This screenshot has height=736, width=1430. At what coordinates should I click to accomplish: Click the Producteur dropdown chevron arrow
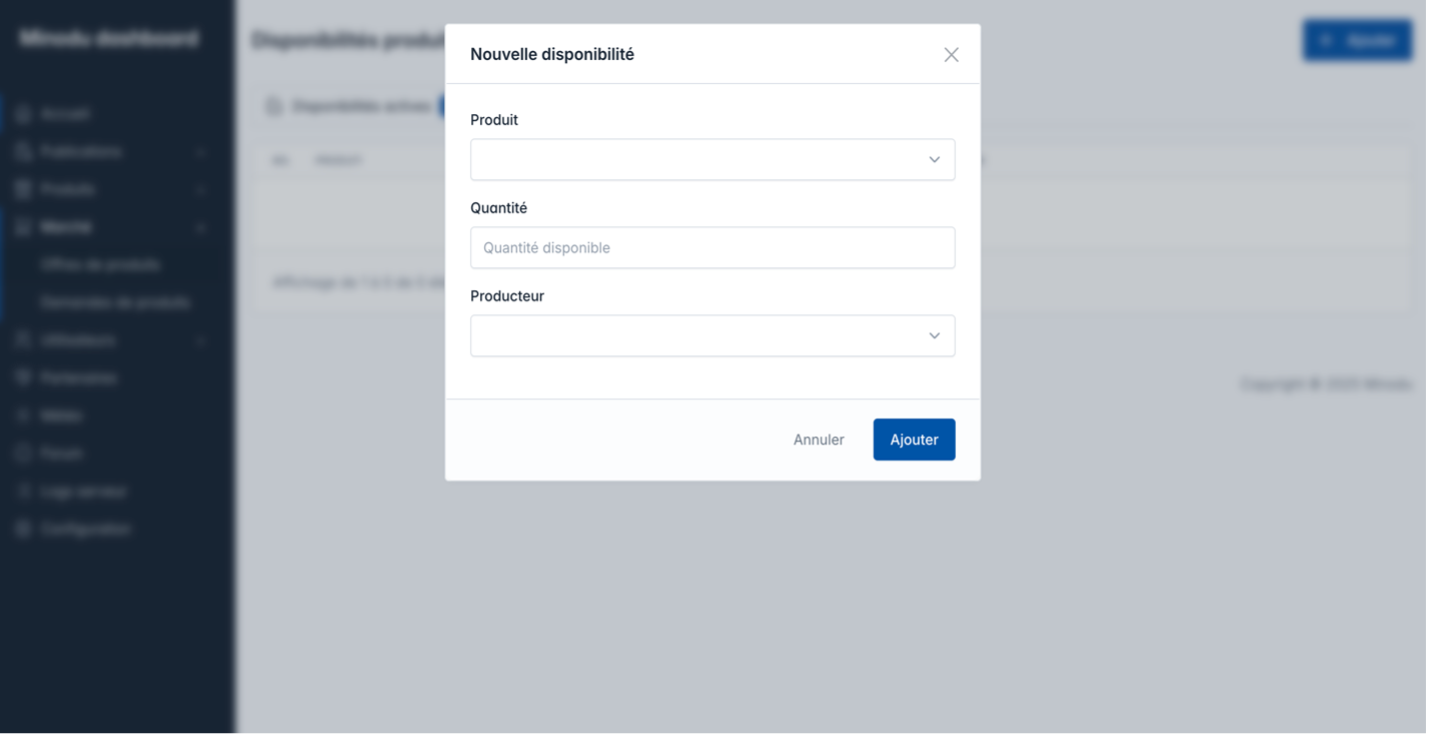934,336
